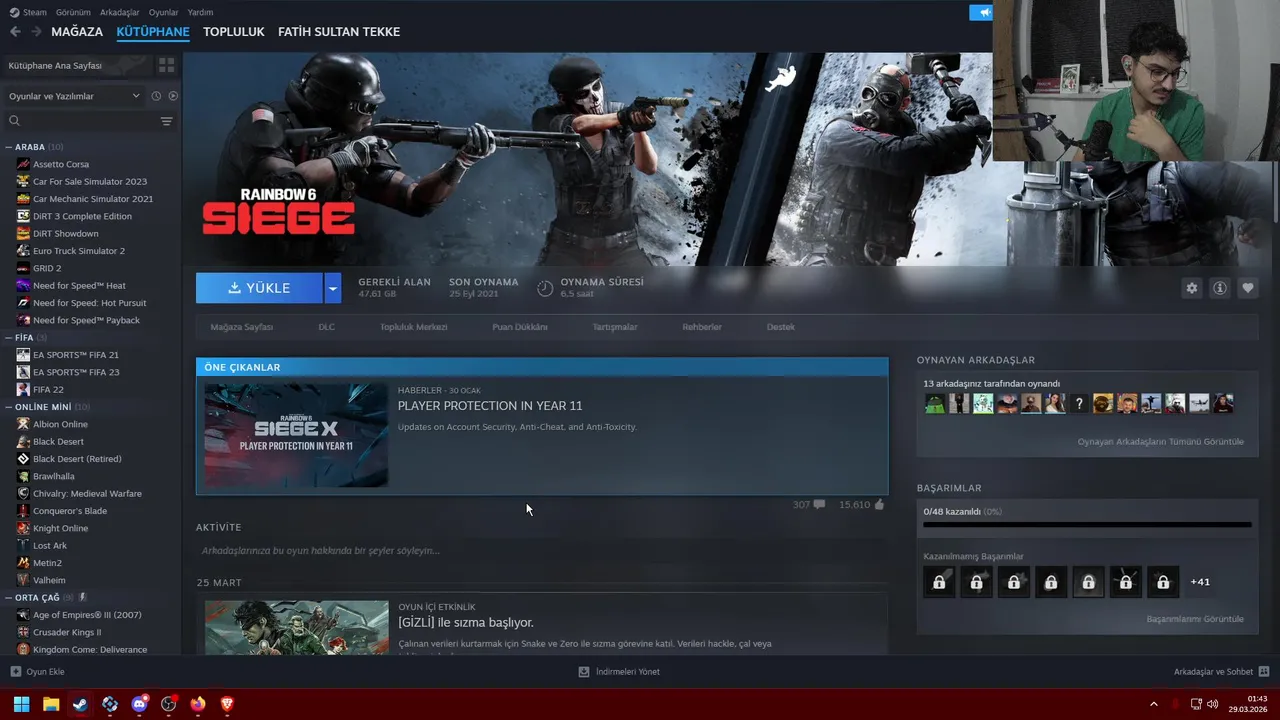Open the Yardım menu
The image size is (1280, 720).
[x=200, y=12]
